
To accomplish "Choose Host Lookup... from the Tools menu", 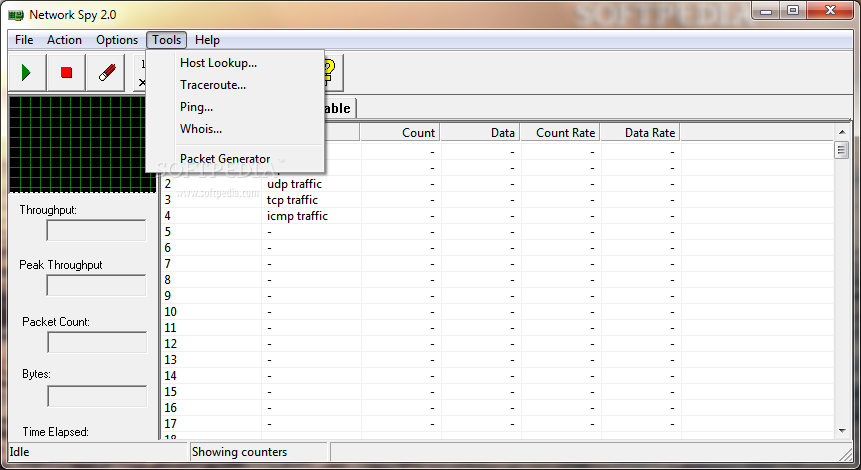I will point(235,63).
